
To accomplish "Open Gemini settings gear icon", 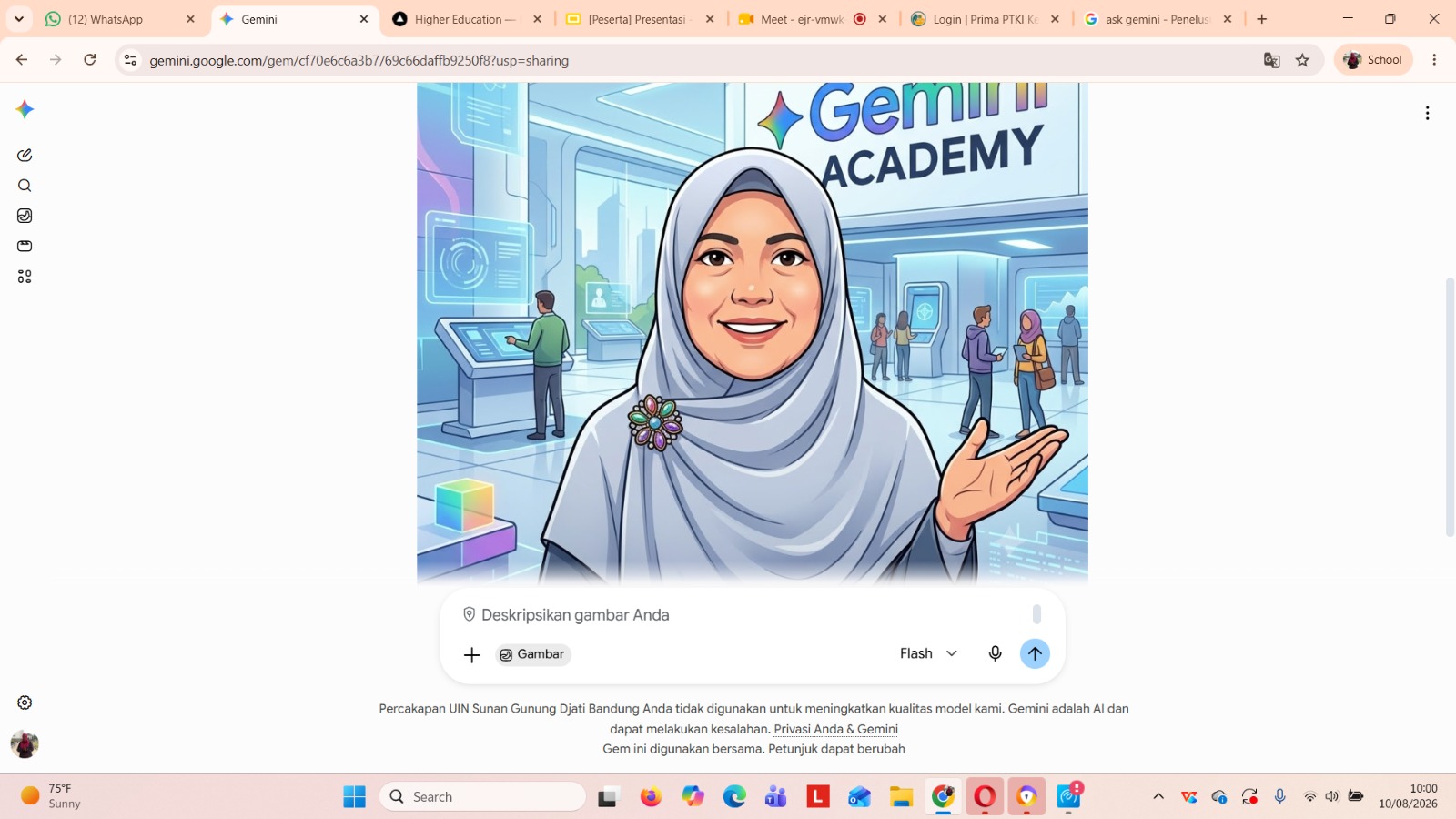I will point(25,703).
